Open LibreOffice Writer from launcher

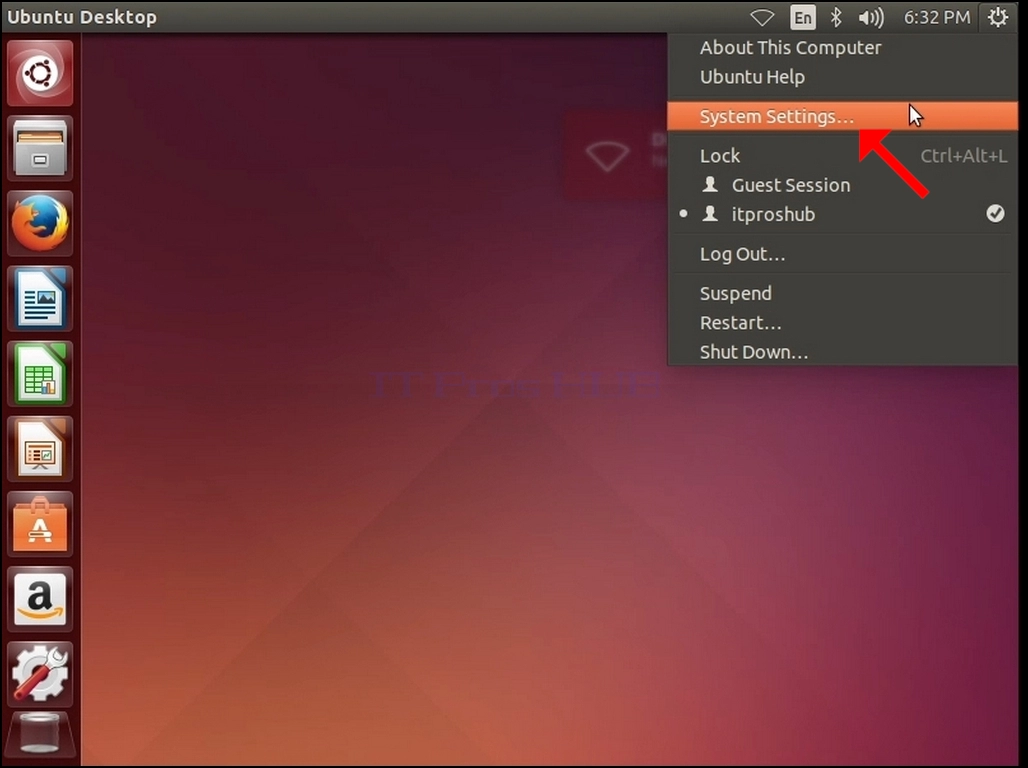click(x=40, y=298)
